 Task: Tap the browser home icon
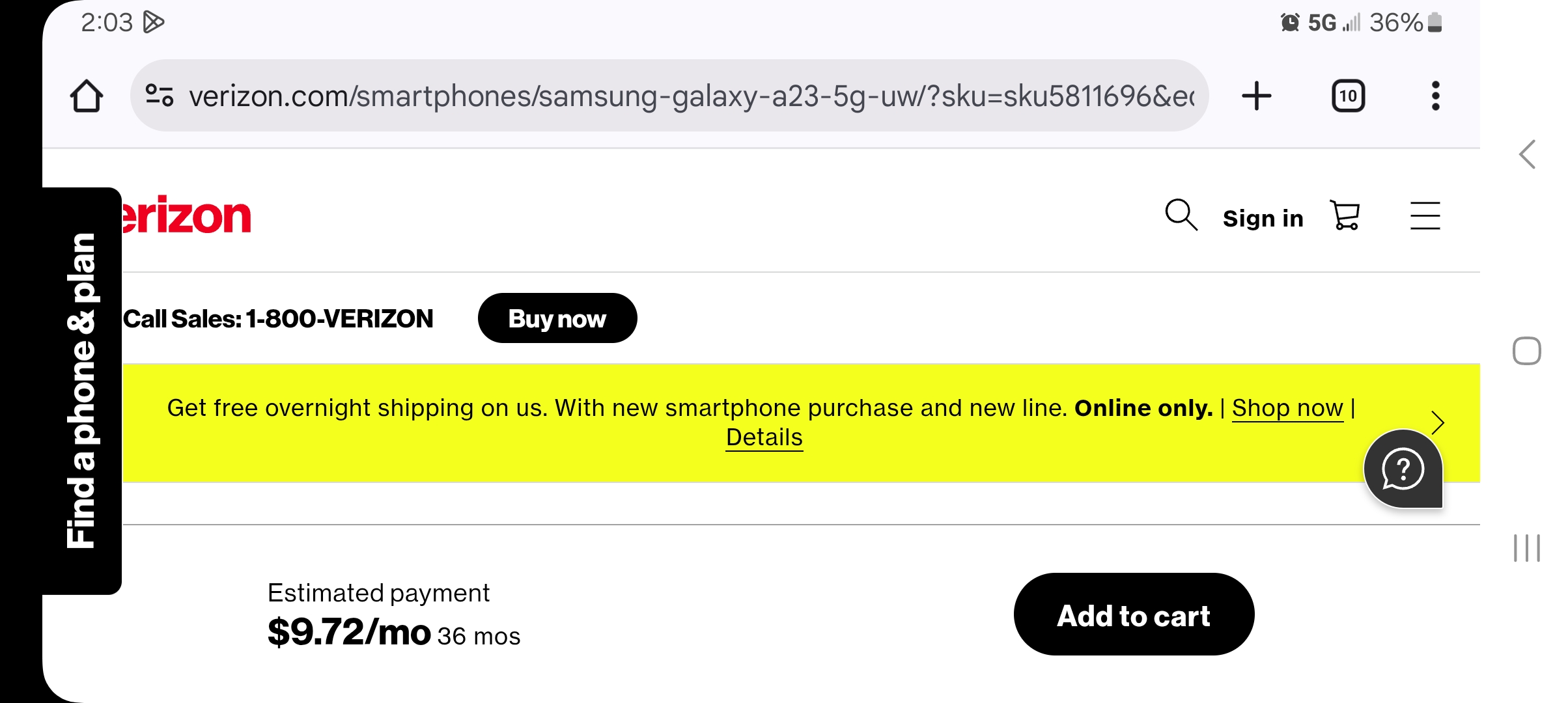pyautogui.click(x=87, y=96)
